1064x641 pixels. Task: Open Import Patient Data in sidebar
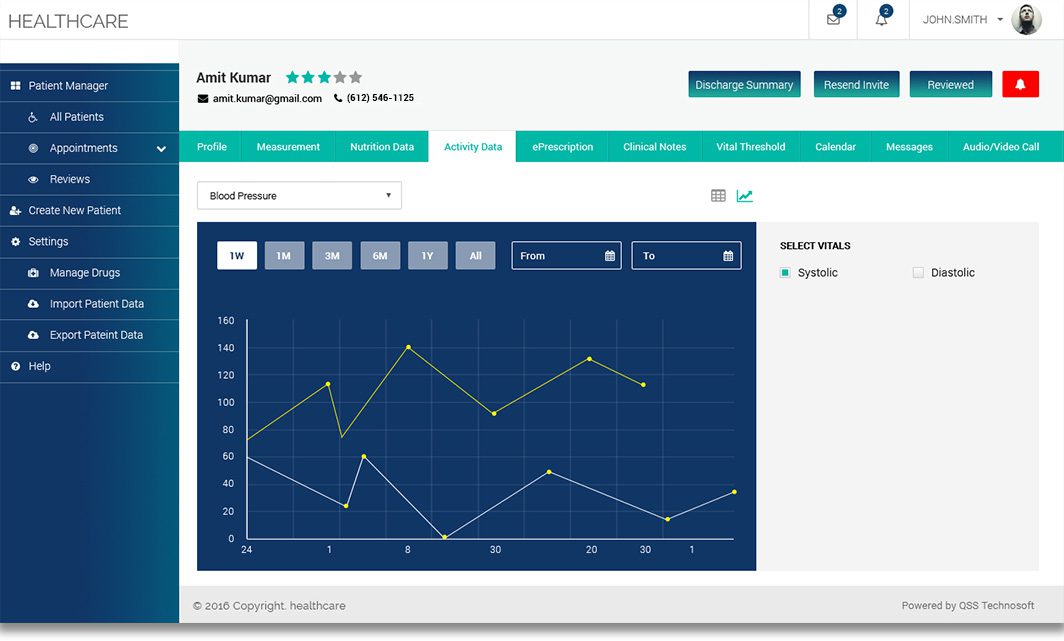[90, 304]
